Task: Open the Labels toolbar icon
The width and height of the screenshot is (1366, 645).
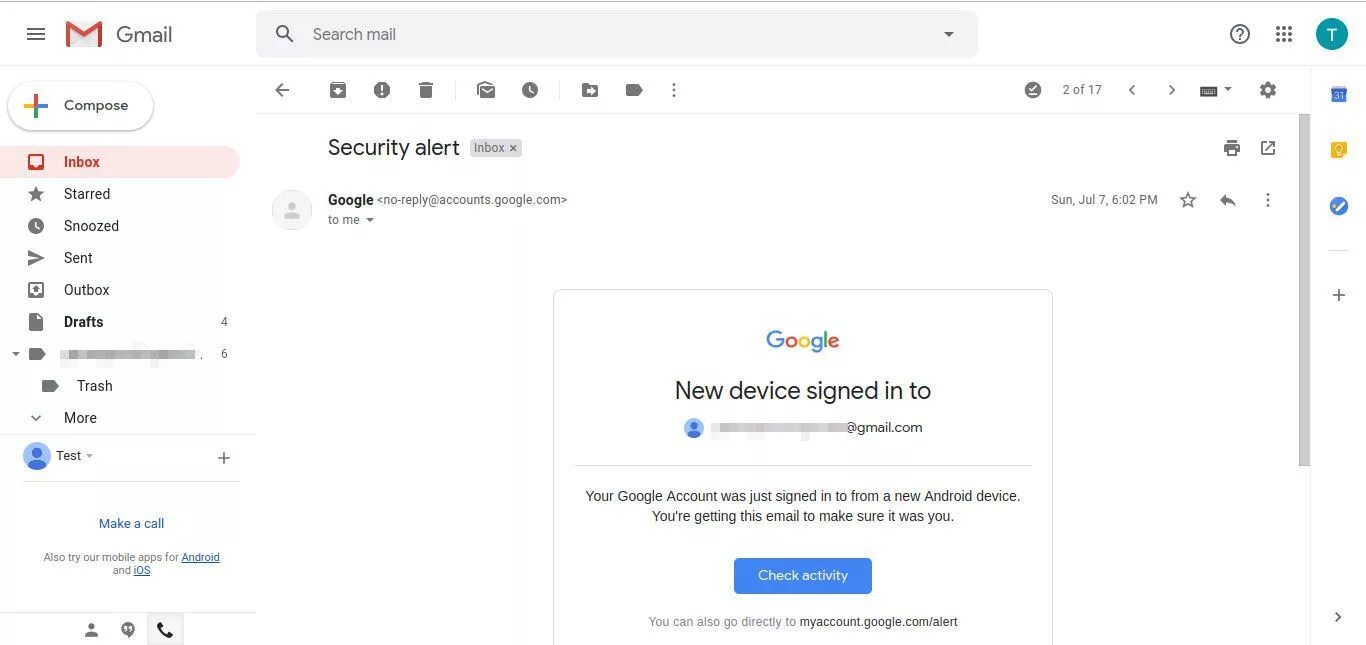Action: pos(634,90)
